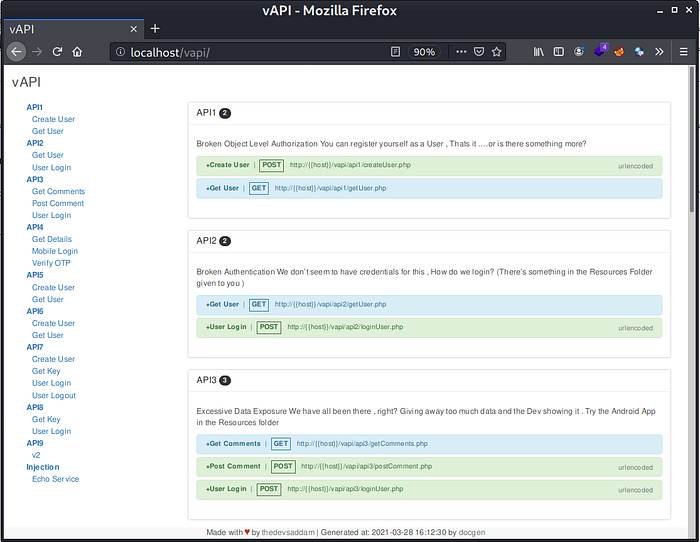Open Get Comments sidebar link

[58, 191]
